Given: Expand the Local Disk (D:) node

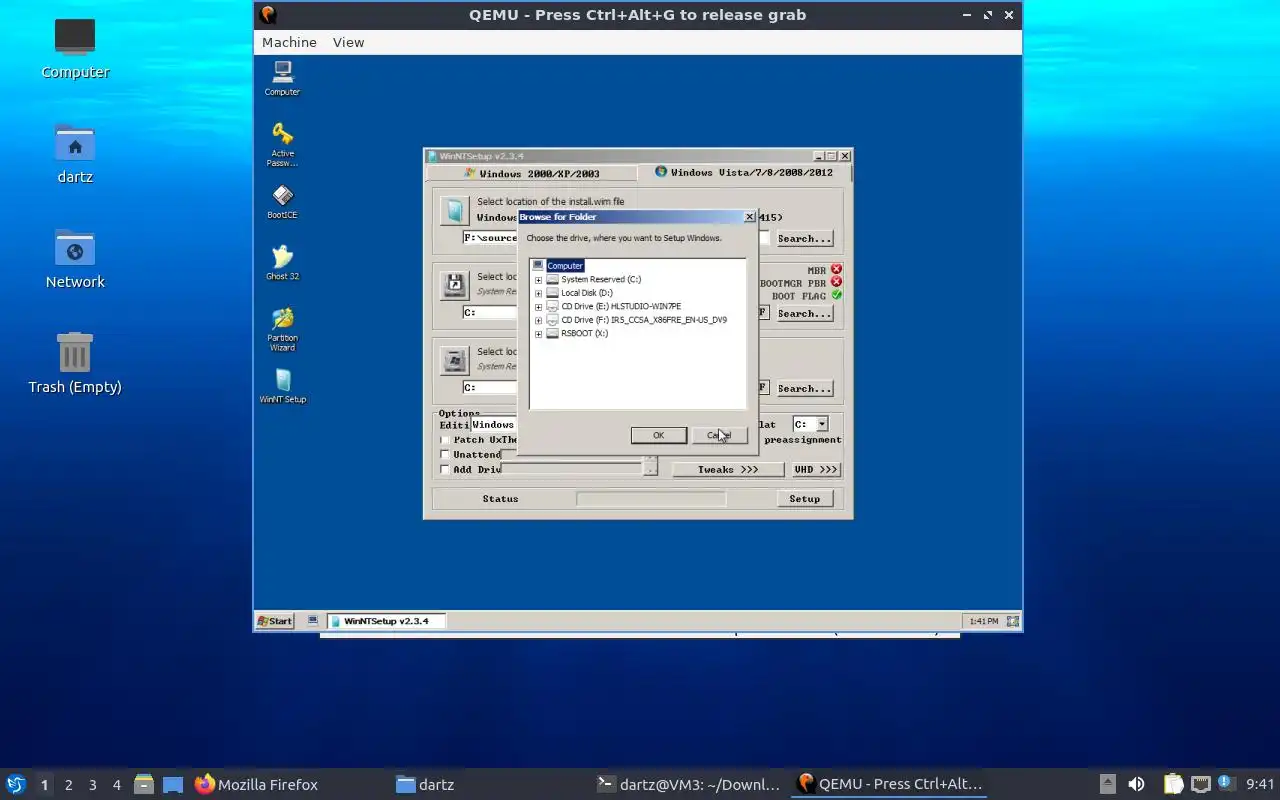Looking at the screenshot, I should pos(538,294).
